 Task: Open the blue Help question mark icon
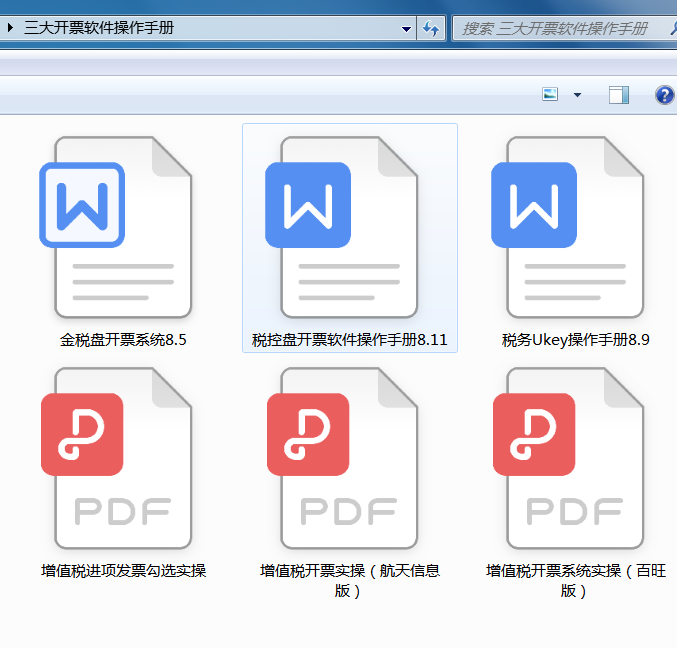pos(664,95)
